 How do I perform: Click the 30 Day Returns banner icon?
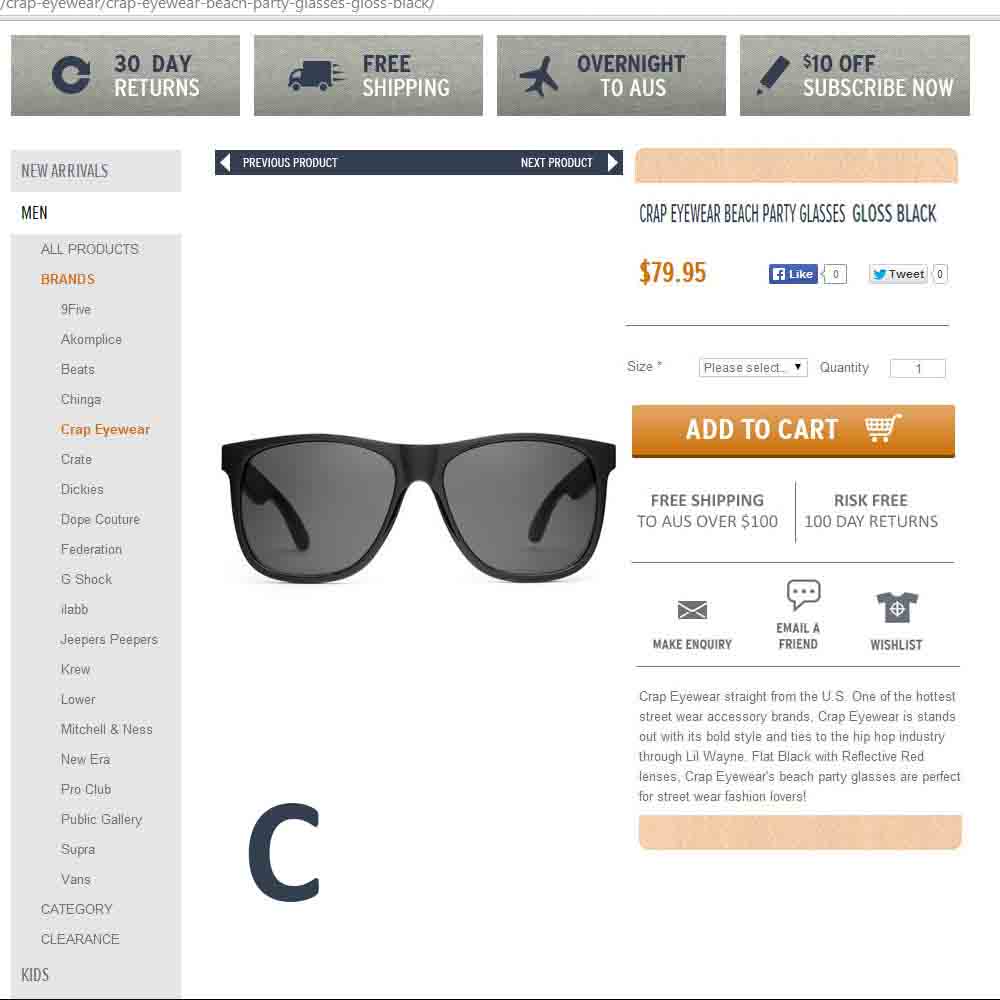(x=71, y=75)
